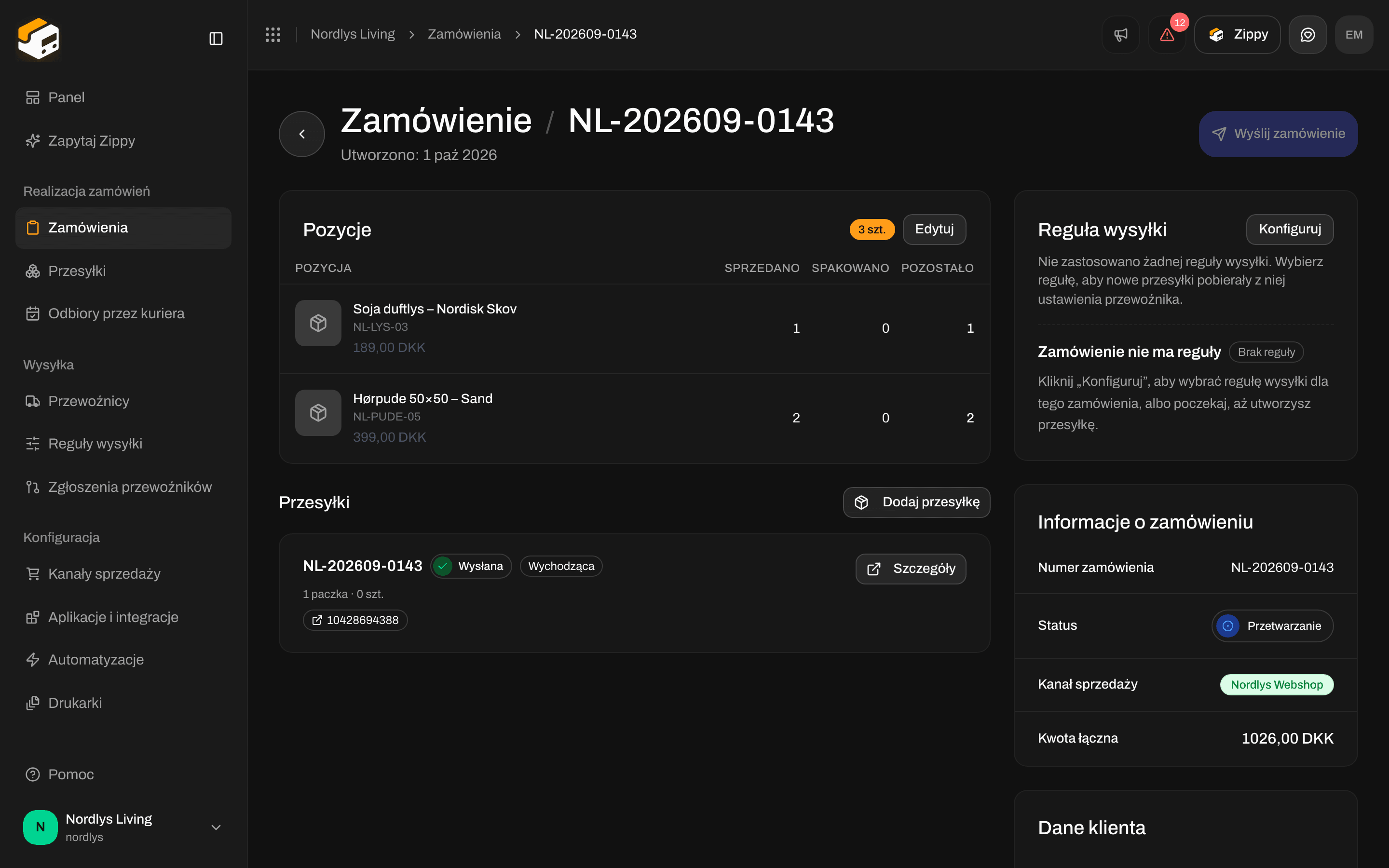Select Zamówienia in the sidebar
Viewport: 1389px width, 868px height.
pyautogui.click(x=123, y=228)
